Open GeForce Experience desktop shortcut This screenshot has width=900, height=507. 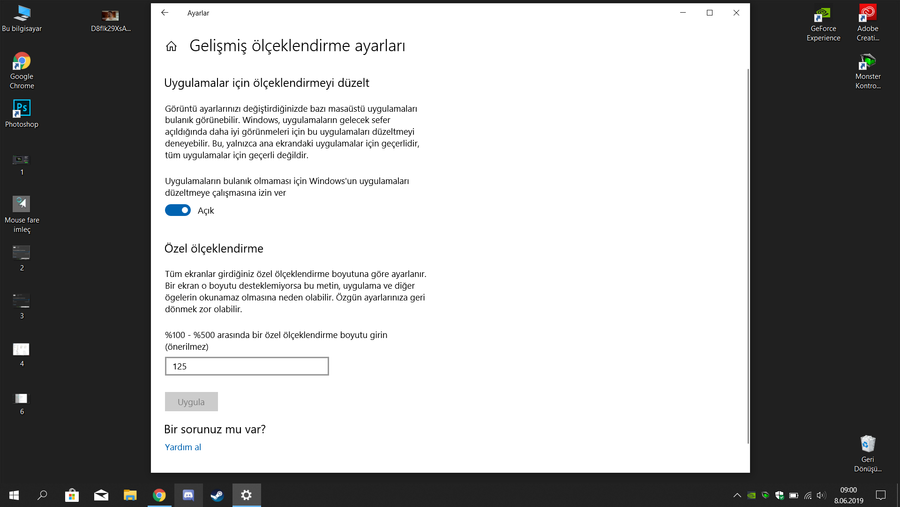823,24
